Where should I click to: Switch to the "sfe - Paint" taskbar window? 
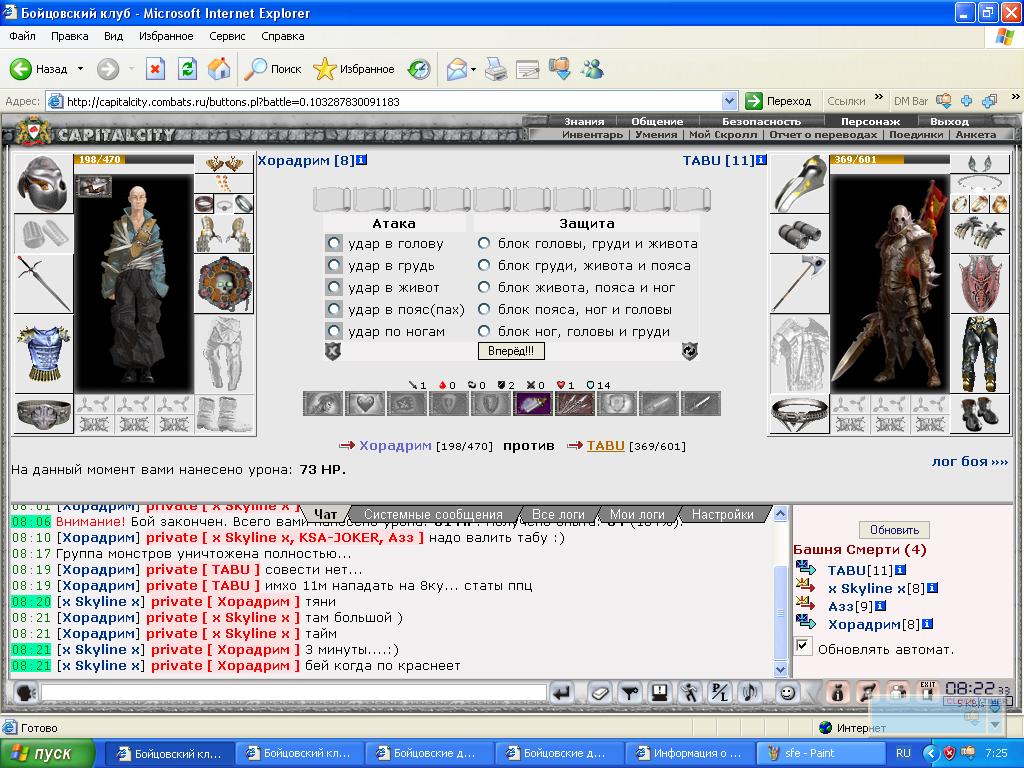[x=818, y=753]
